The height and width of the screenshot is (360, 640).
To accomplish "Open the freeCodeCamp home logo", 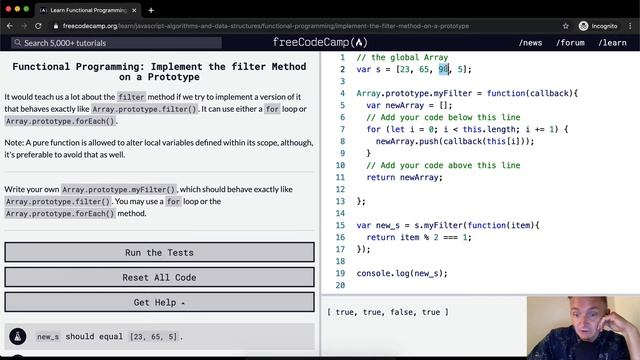I will (x=320, y=42).
